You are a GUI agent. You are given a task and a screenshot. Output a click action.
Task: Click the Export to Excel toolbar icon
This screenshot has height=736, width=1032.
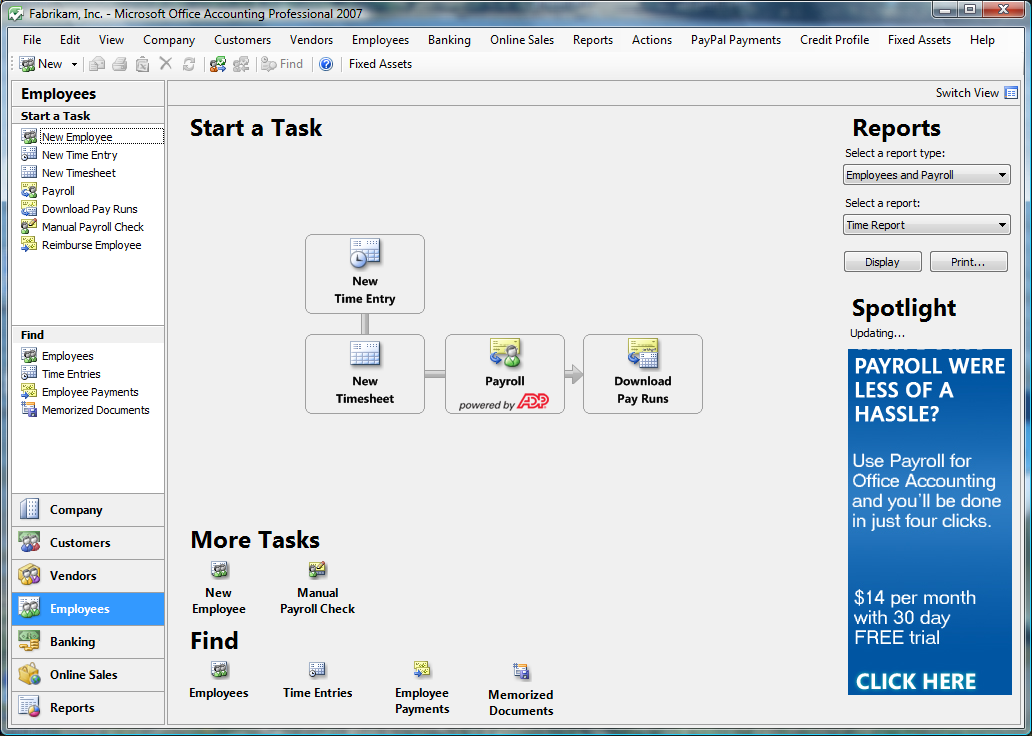coord(142,64)
